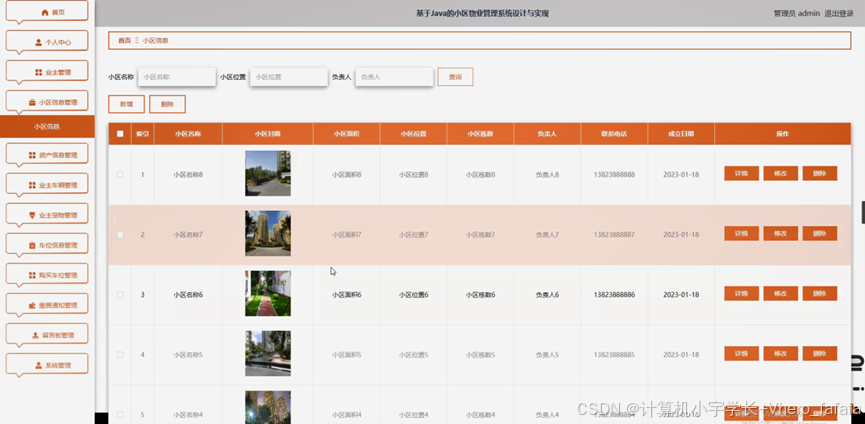Image resolution: width=865 pixels, height=424 pixels.
Task: Click the 联系电话 column header
Action: (614, 134)
